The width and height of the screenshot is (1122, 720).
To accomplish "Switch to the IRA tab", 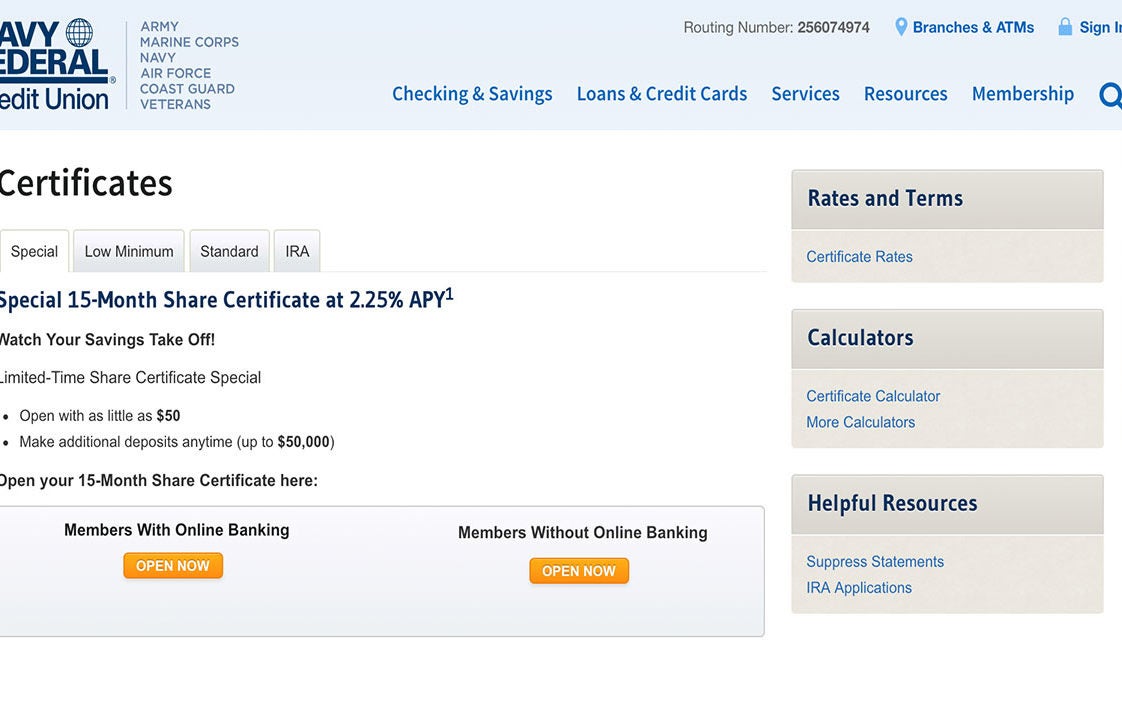I will click(x=297, y=252).
